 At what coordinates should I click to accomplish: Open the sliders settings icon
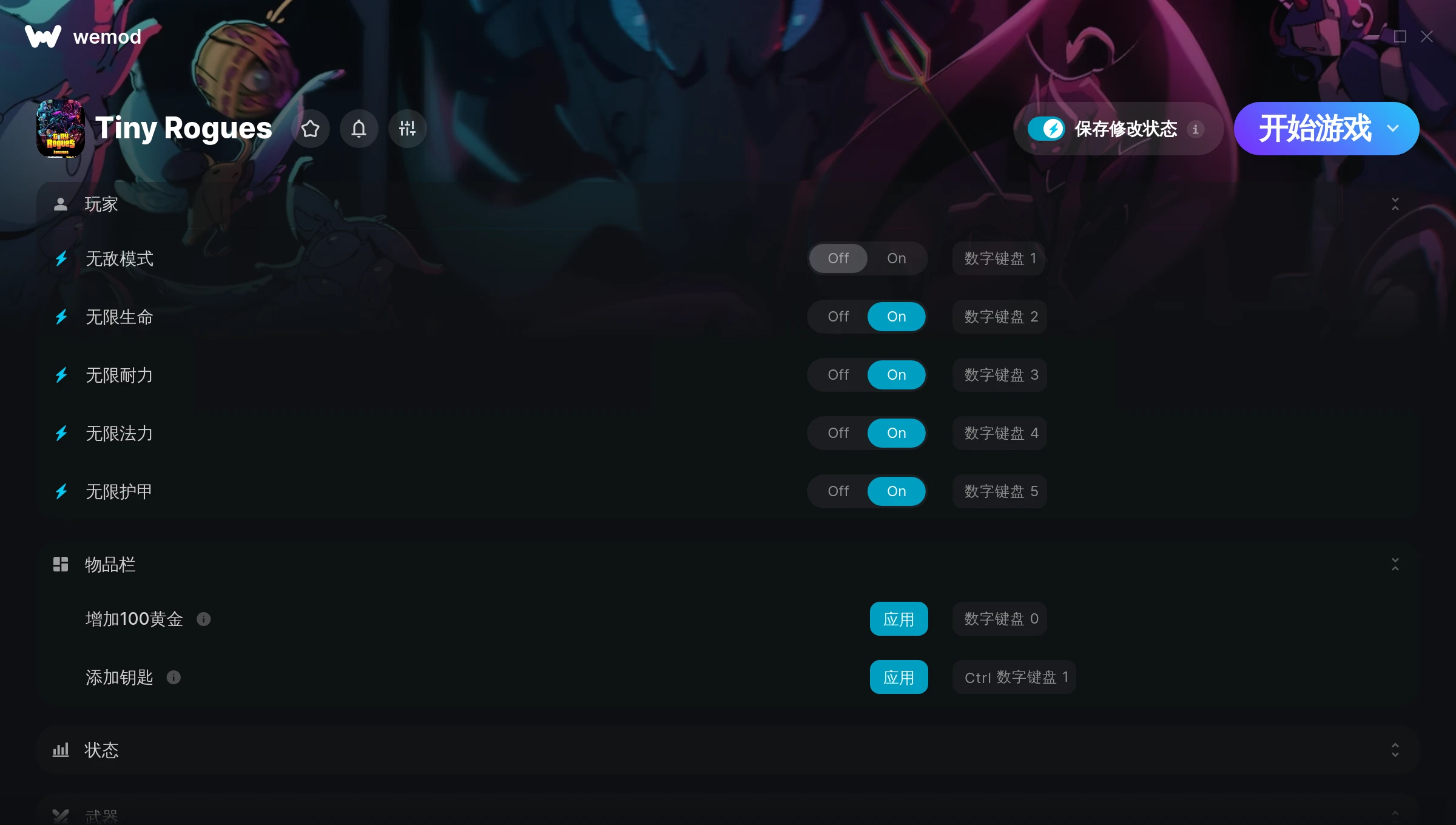tap(407, 129)
